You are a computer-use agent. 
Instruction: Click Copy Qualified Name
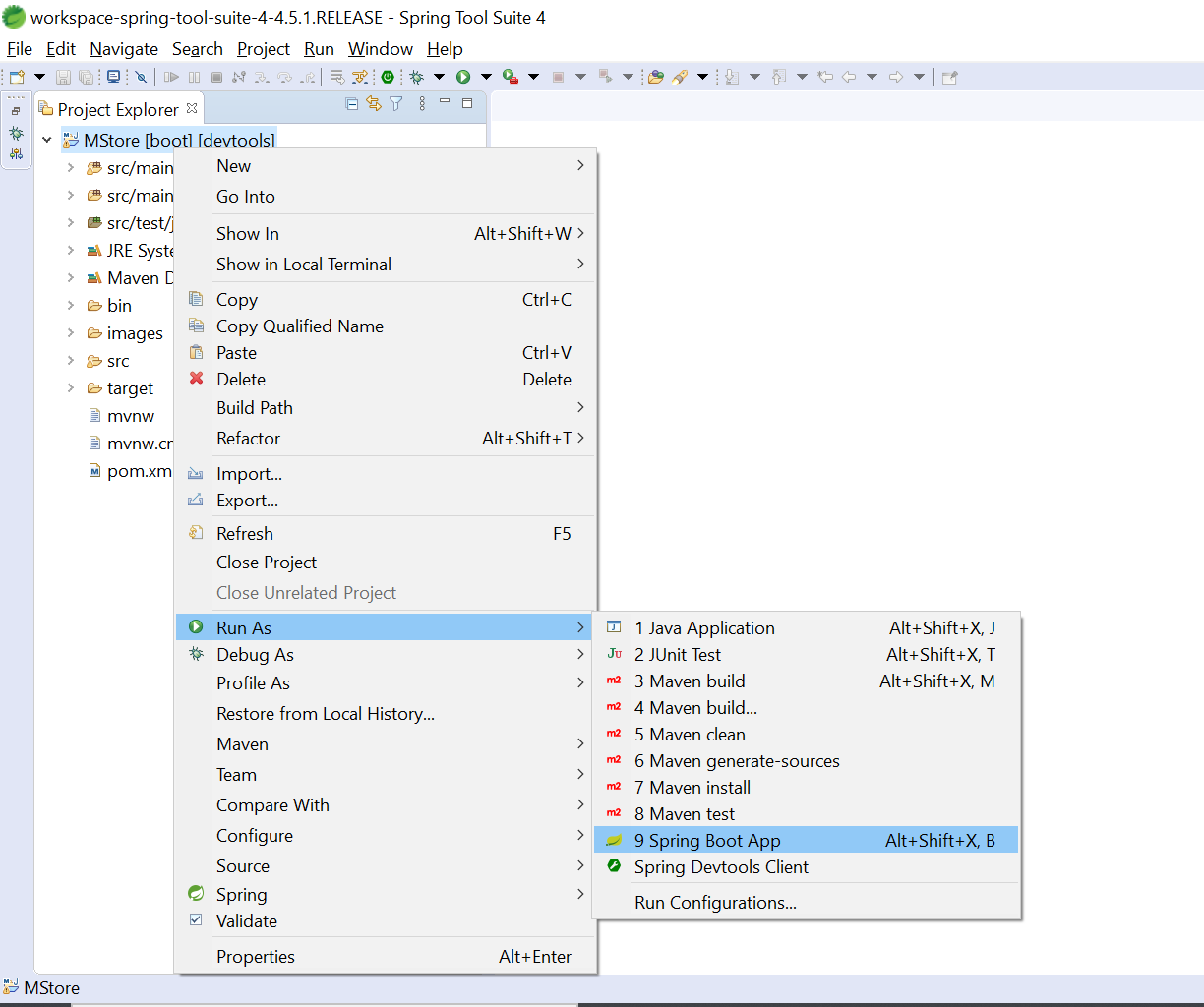386,326
